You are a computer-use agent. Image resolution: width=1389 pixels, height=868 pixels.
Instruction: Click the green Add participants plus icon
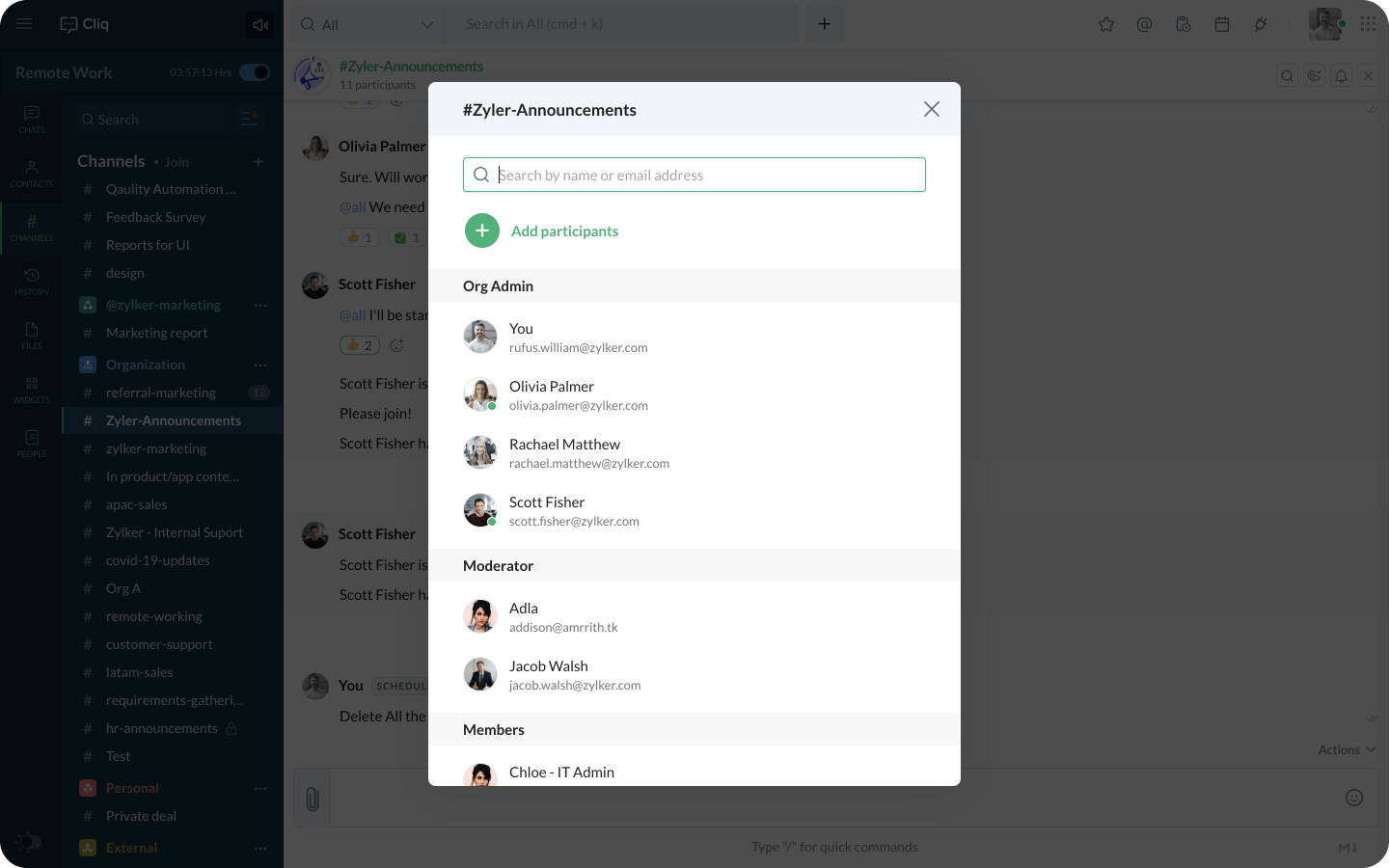pyautogui.click(x=481, y=231)
